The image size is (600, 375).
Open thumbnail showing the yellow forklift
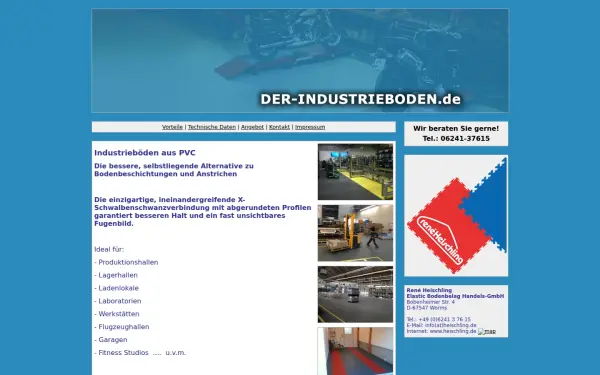(355, 233)
